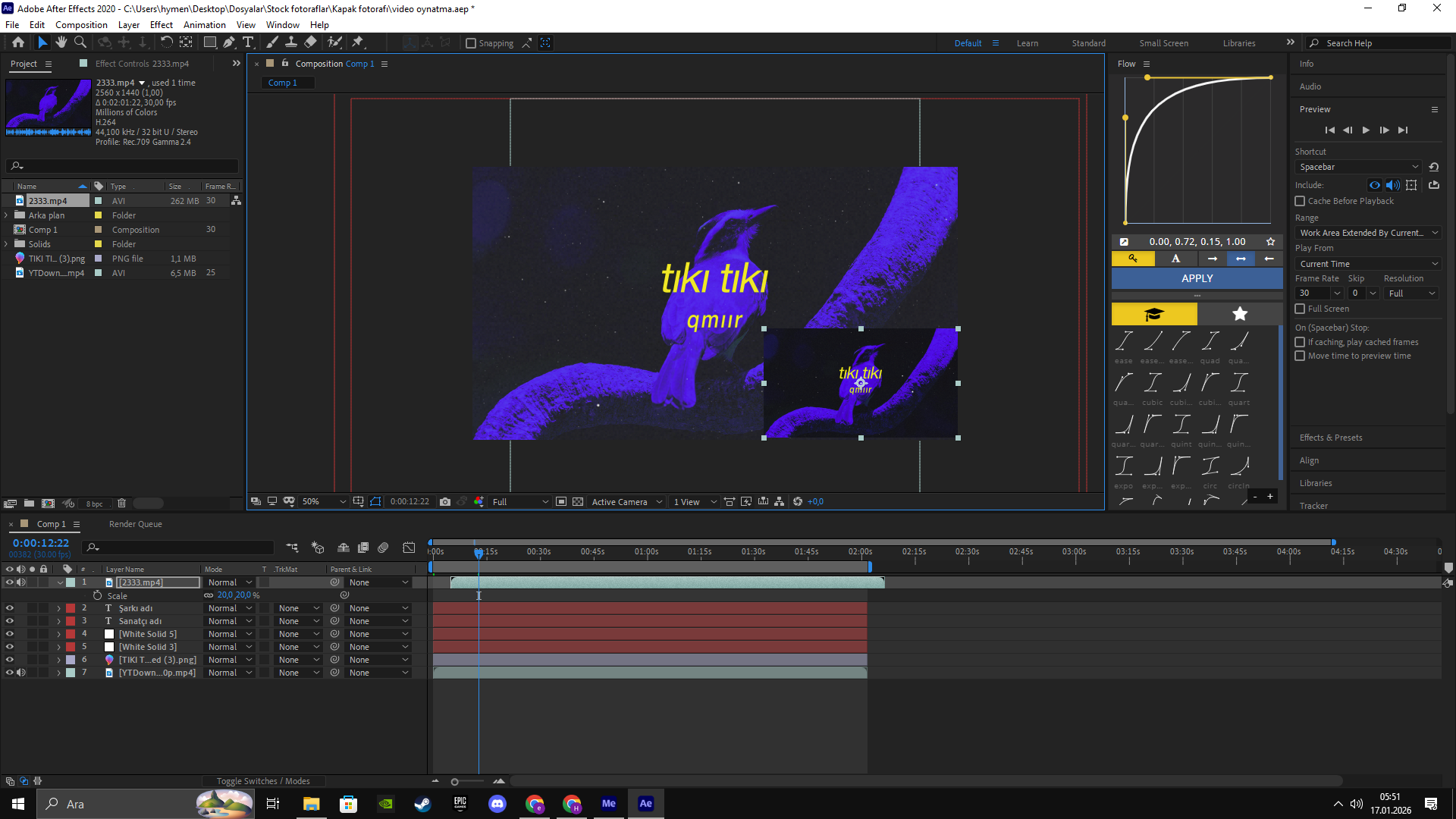The image size is (1456, 819).
Task: Open the Play From Current Time dropdown
Action: (1368, 264)
